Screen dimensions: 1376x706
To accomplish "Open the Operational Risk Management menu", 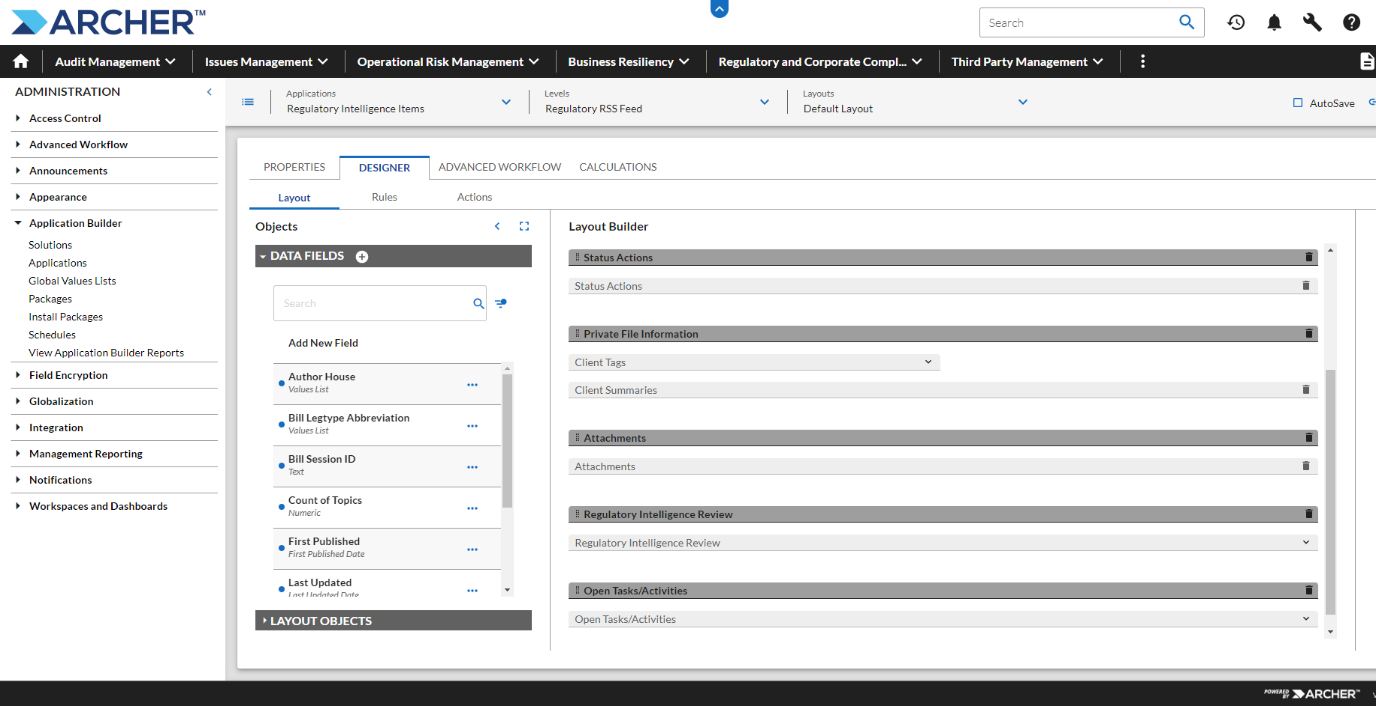I will pos(448,62).
